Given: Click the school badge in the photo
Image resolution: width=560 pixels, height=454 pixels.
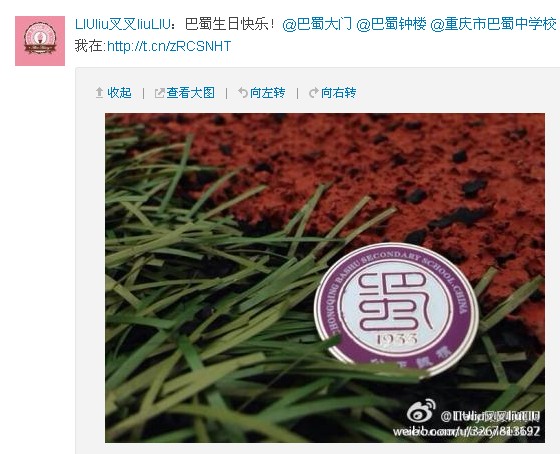Looking at the screenshot, I should (396, 309).
